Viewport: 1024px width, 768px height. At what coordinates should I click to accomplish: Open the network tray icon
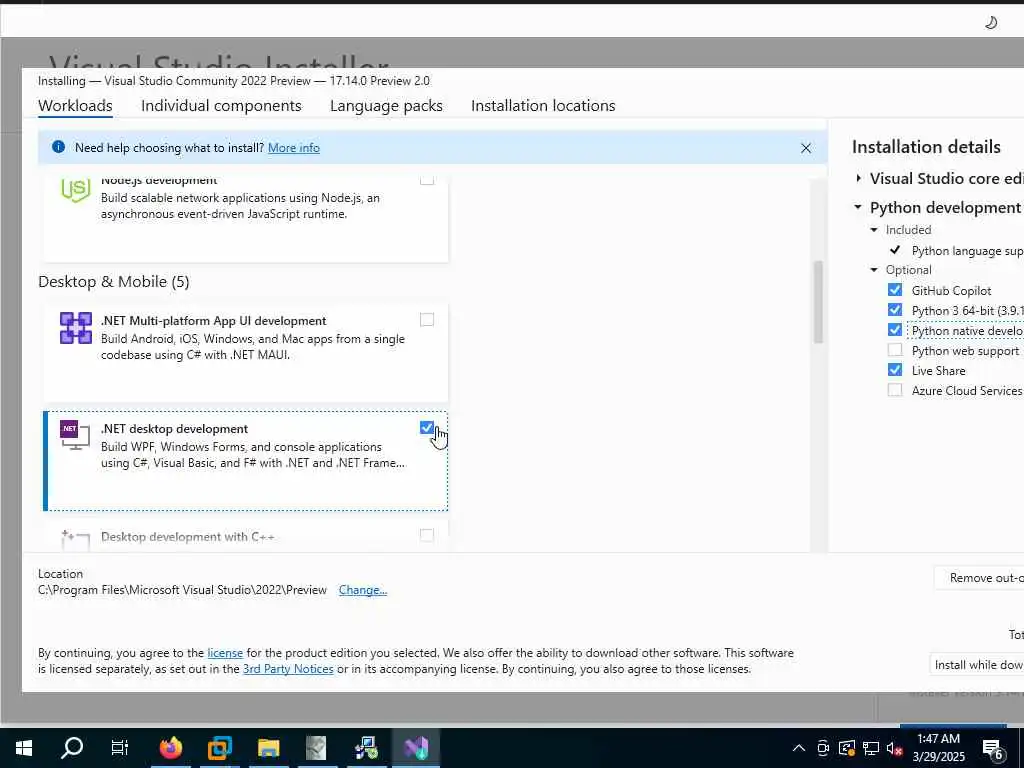coord(871,748)
